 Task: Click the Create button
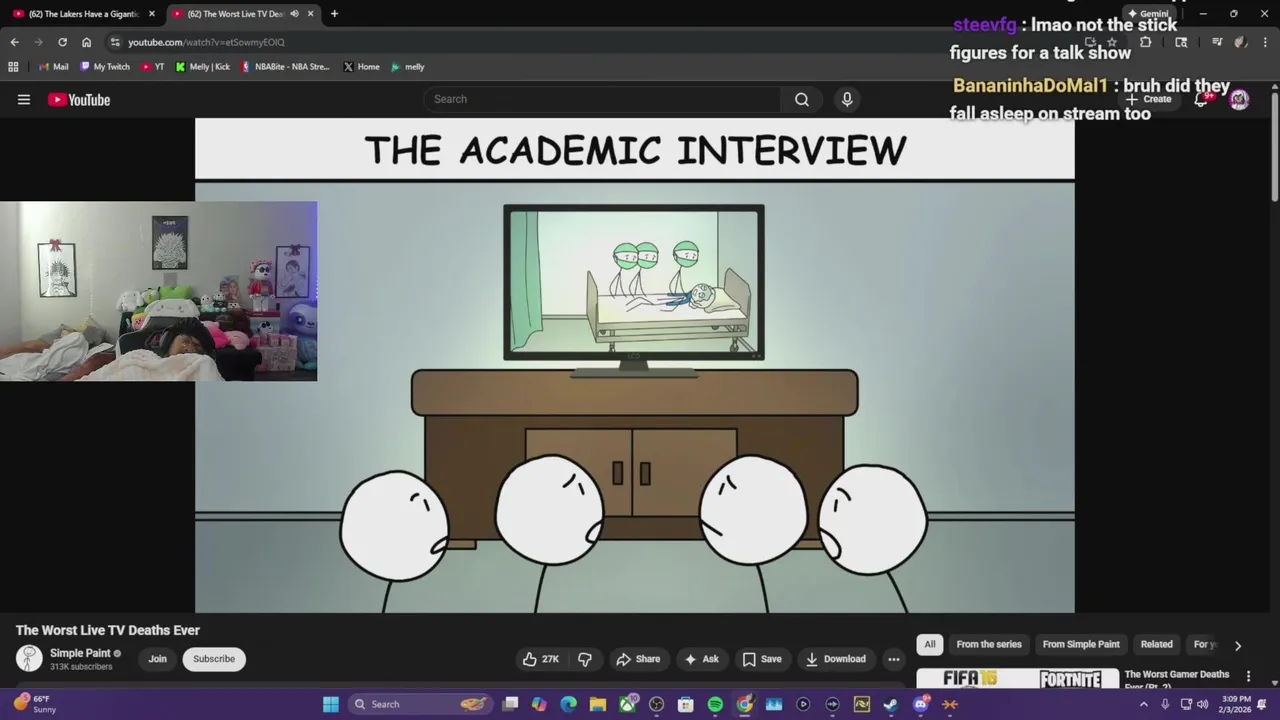point(1148,99)
